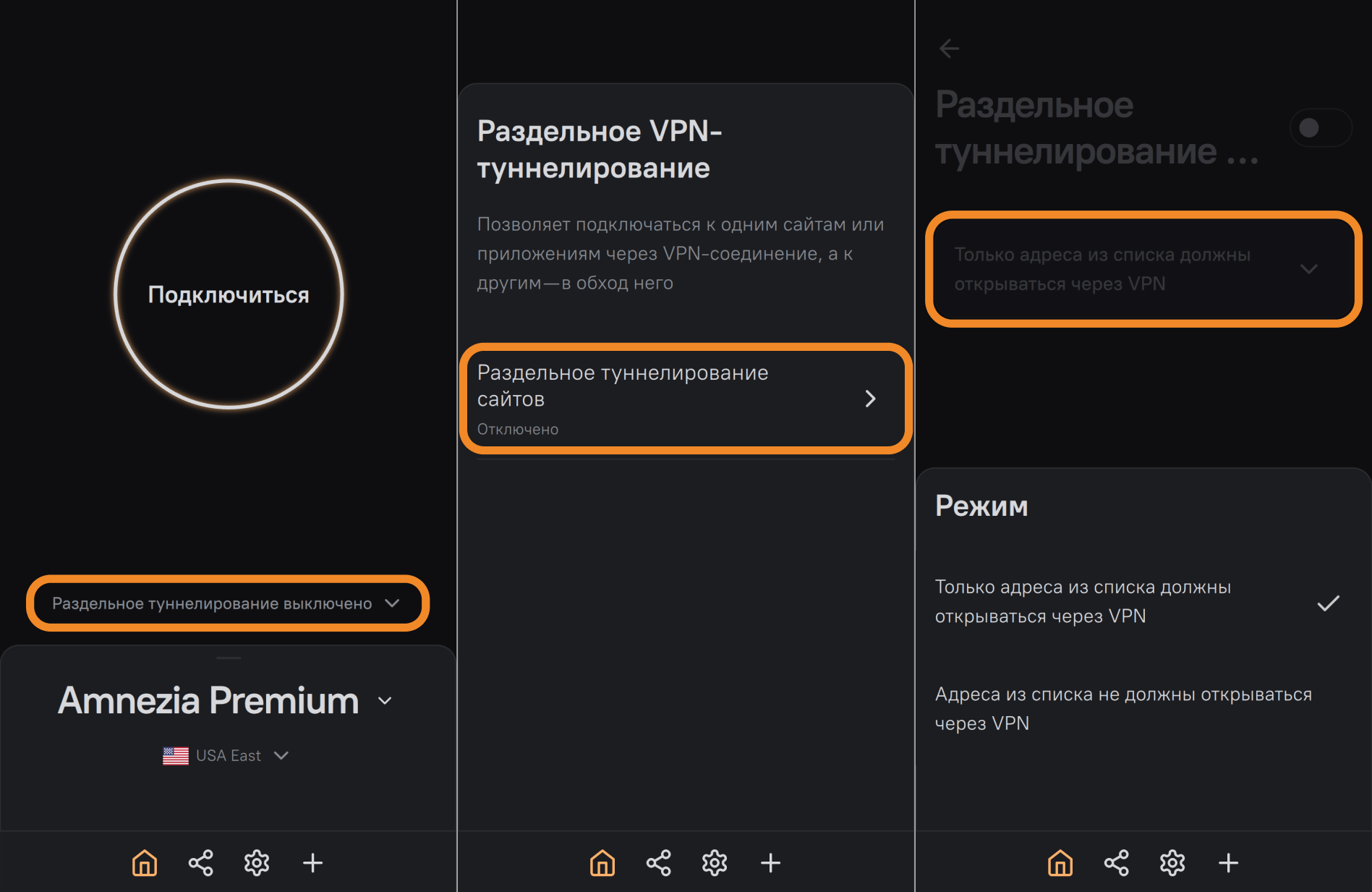
Task: Open settings gear on the Amnezia Premium screen
Action: click(257, 862)
